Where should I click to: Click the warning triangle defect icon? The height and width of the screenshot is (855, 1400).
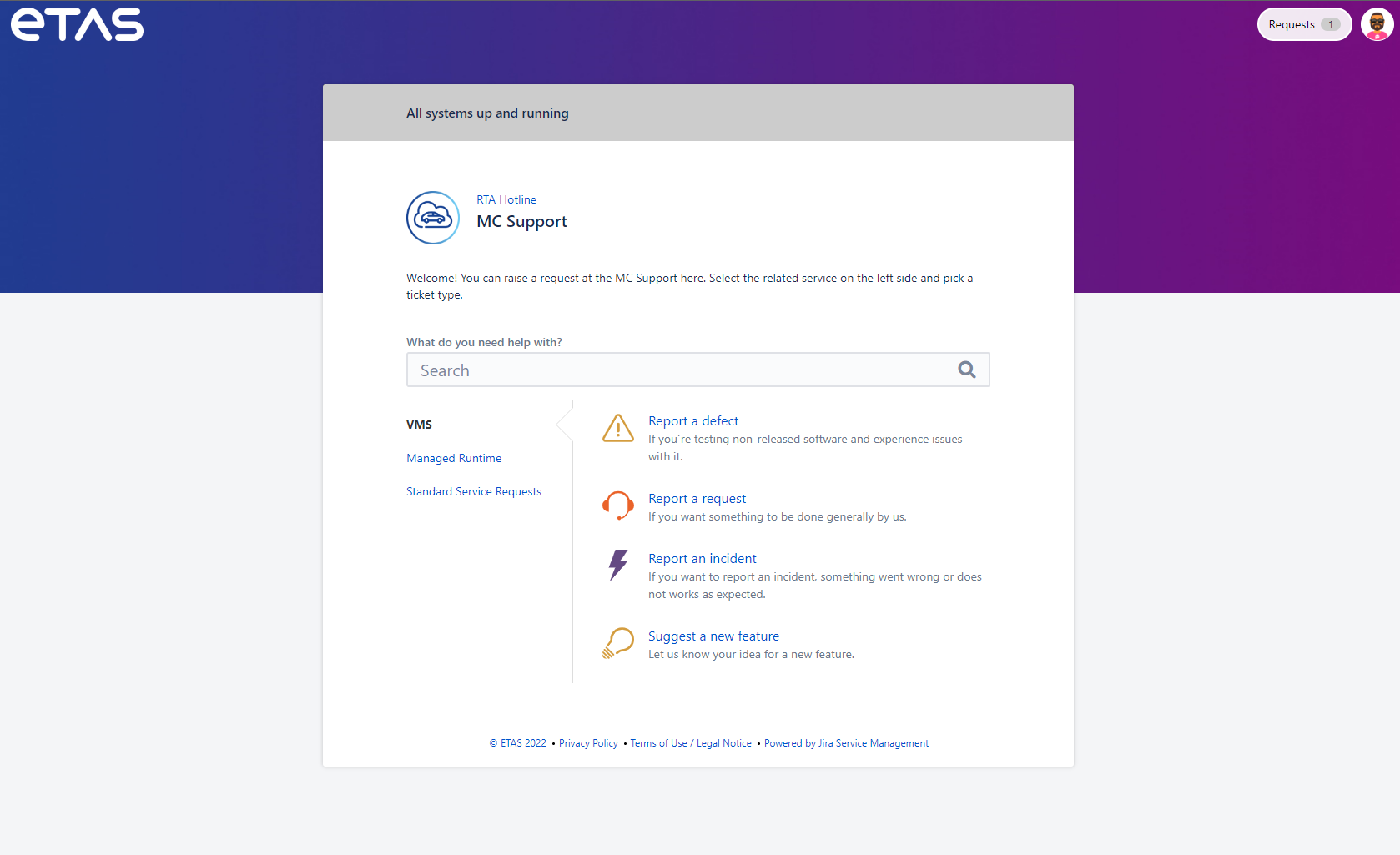[x=618, y=428]
